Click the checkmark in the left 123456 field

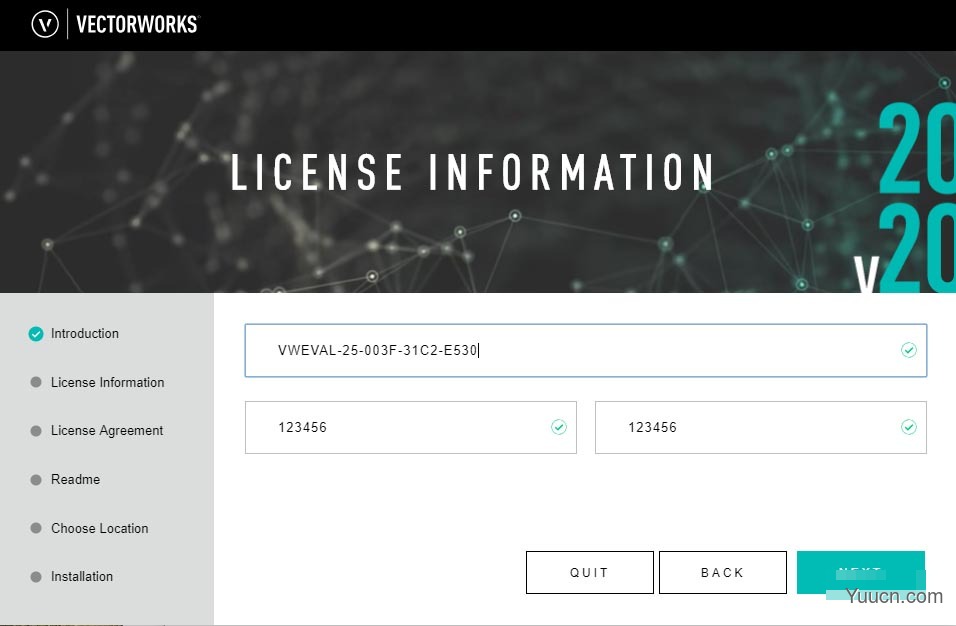point(558,427)
